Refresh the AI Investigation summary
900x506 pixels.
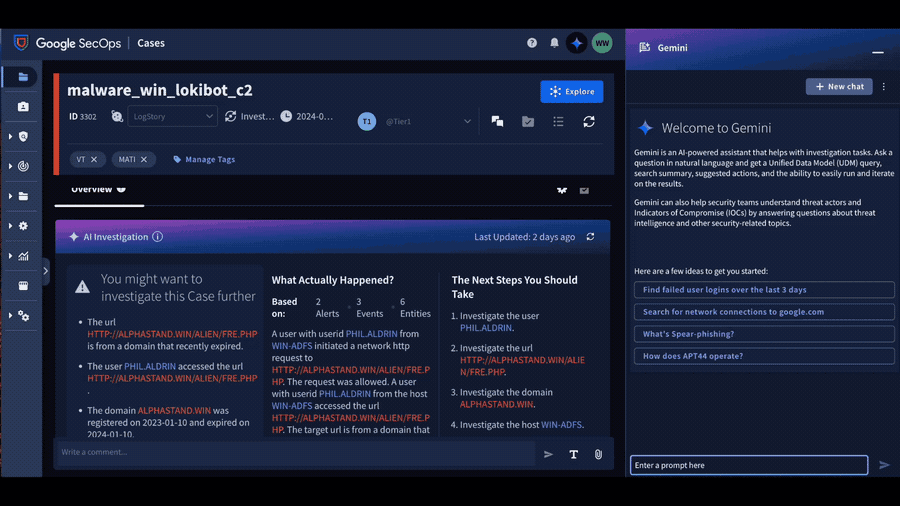(x=591, y=237)
